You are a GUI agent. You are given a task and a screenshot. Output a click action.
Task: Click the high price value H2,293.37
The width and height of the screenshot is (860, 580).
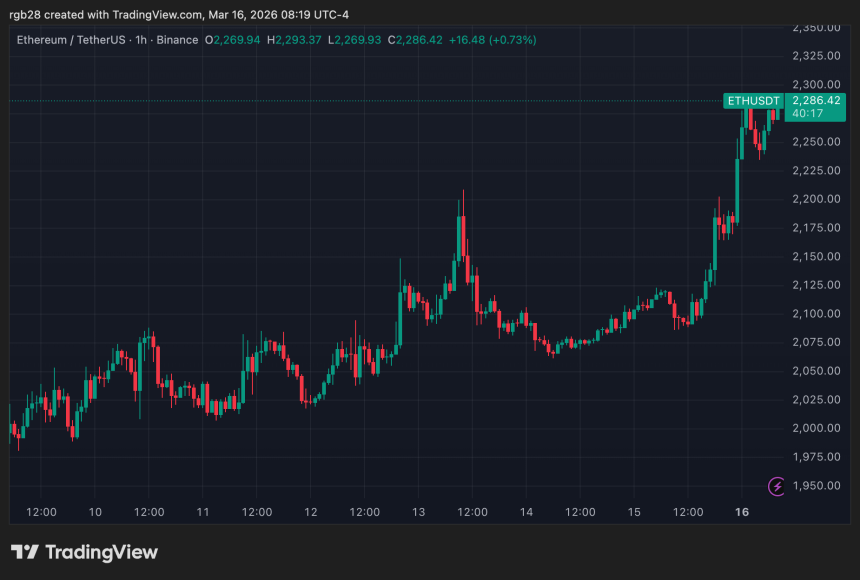296,41
